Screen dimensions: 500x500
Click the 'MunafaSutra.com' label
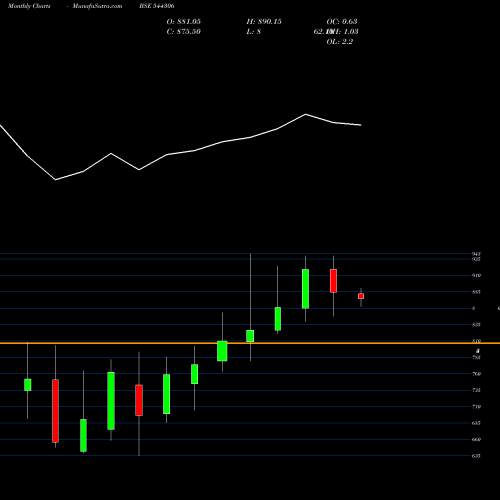point(97,6)
